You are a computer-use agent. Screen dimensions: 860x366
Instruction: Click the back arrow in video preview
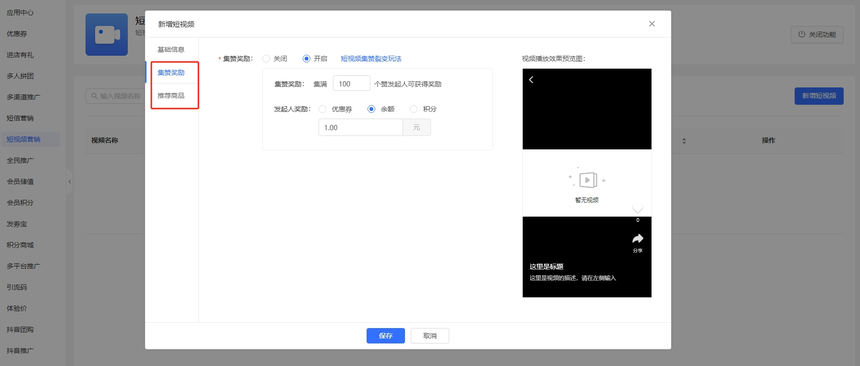(531, 80)
